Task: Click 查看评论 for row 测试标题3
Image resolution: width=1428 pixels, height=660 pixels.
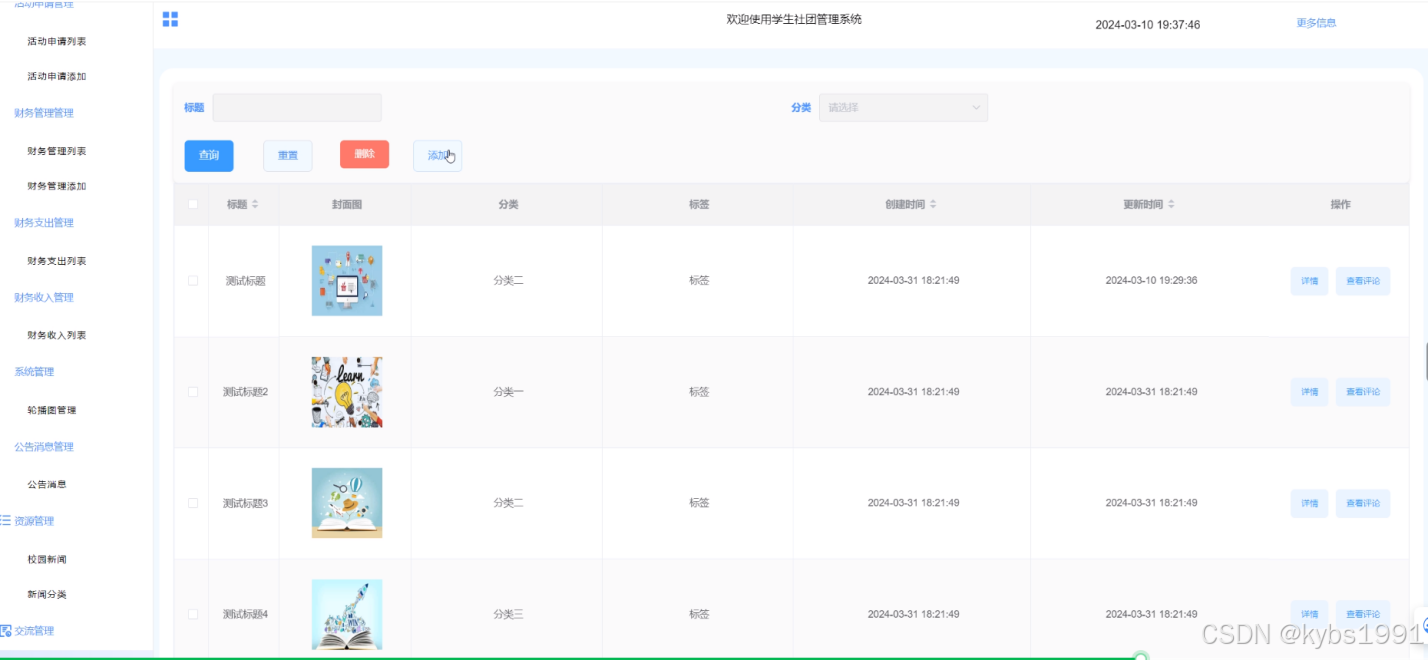Action: (x=1363, y=503)
